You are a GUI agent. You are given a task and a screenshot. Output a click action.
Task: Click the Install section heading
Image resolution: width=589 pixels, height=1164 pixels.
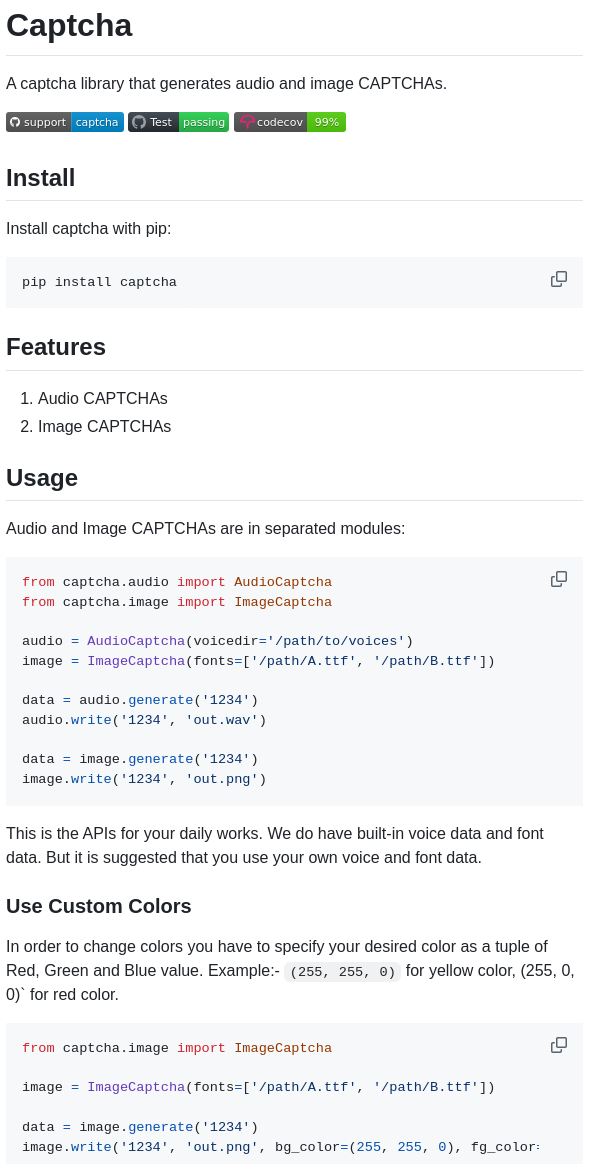40,178
